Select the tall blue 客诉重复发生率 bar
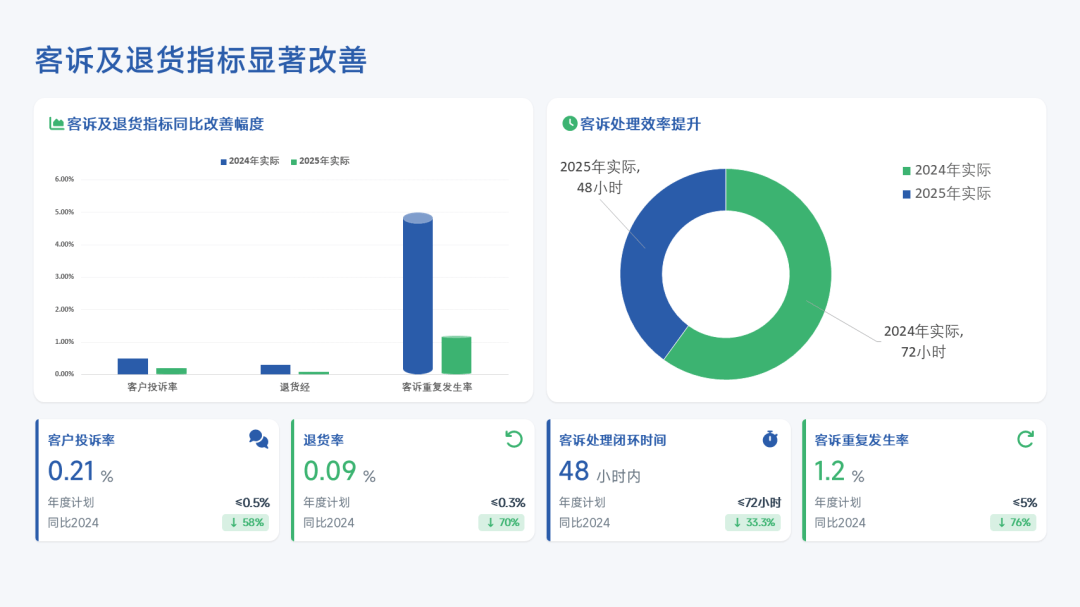The width and height of the screenshot is (1080, 607). [x=417, y=295]
